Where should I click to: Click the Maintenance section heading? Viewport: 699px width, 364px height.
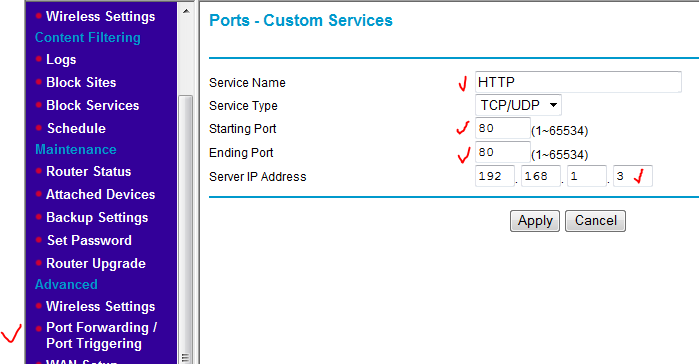click(76, 150)
